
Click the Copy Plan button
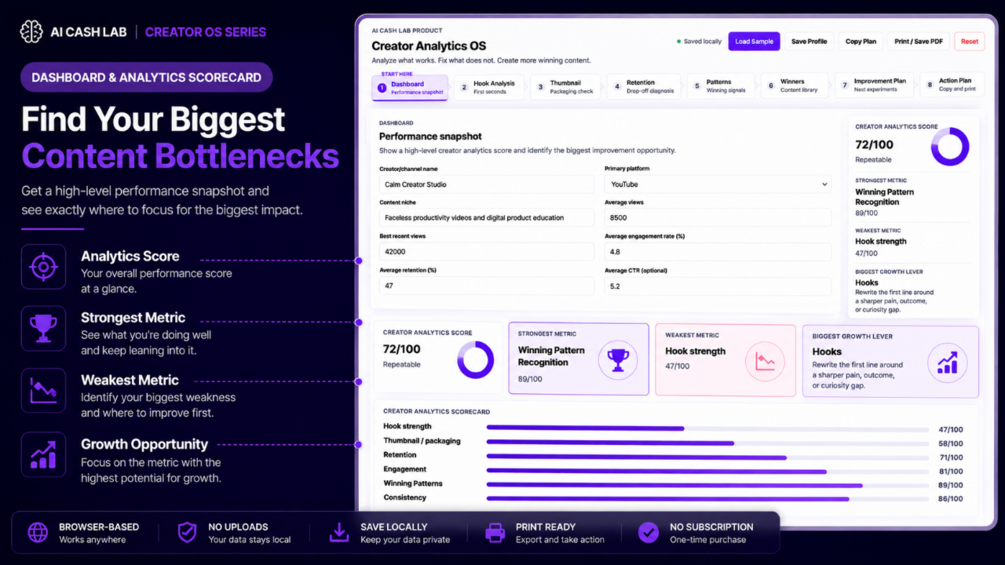[x=860, y=42]
